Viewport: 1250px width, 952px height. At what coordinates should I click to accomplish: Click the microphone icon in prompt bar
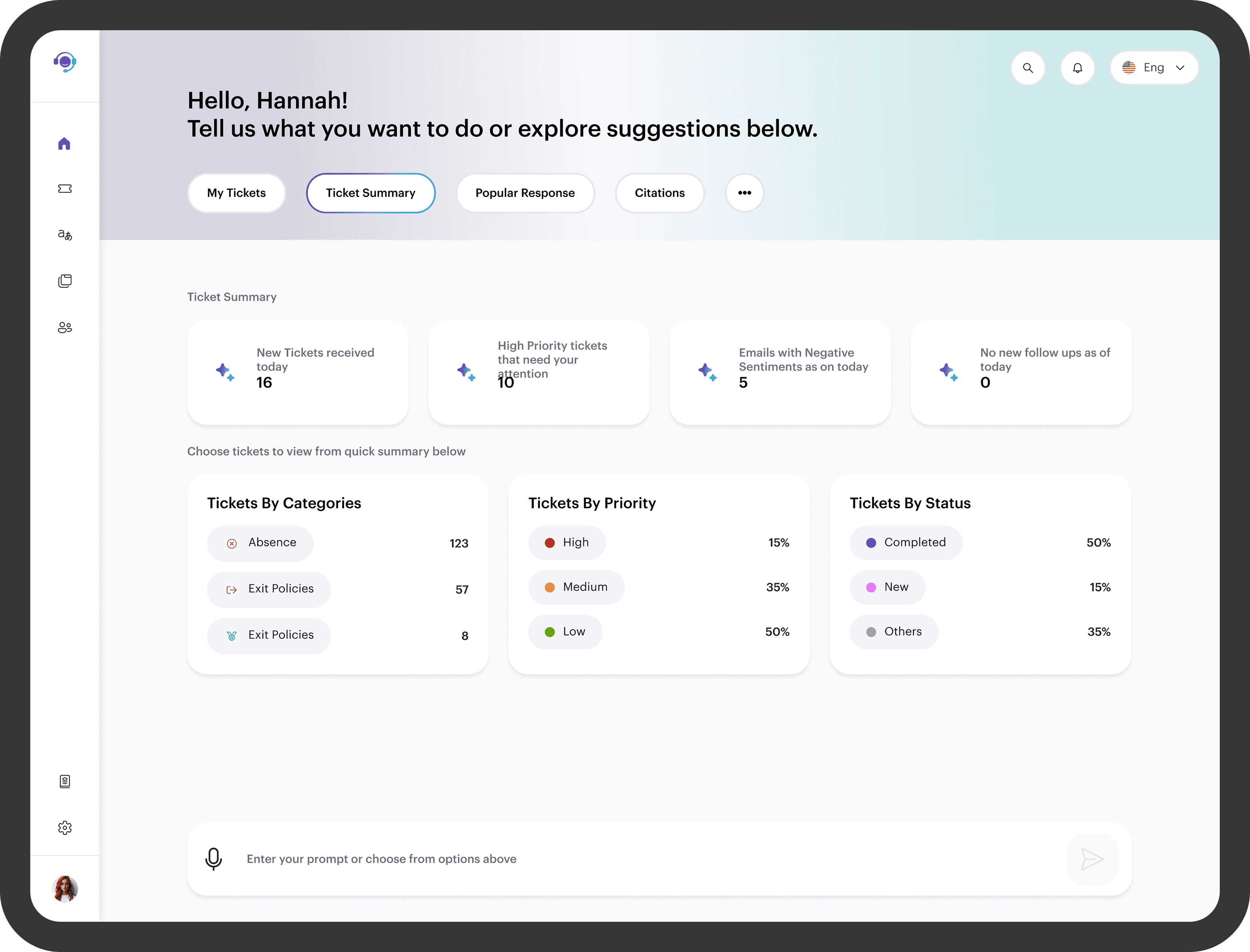(x=214, y=859)
